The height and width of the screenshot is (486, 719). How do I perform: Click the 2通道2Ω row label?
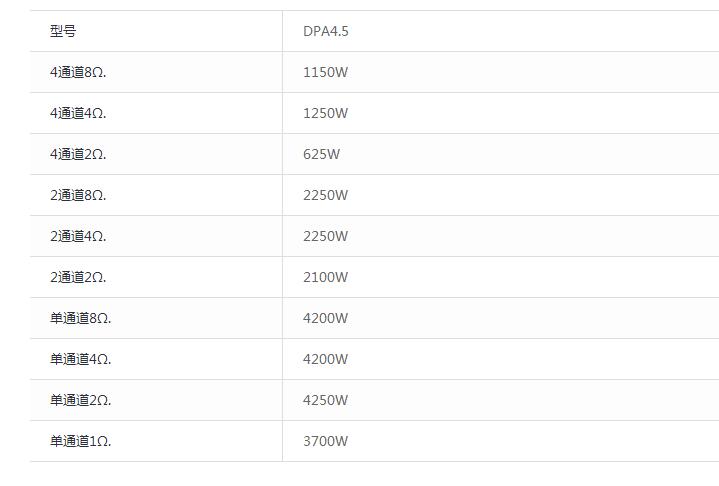[78, 277]
